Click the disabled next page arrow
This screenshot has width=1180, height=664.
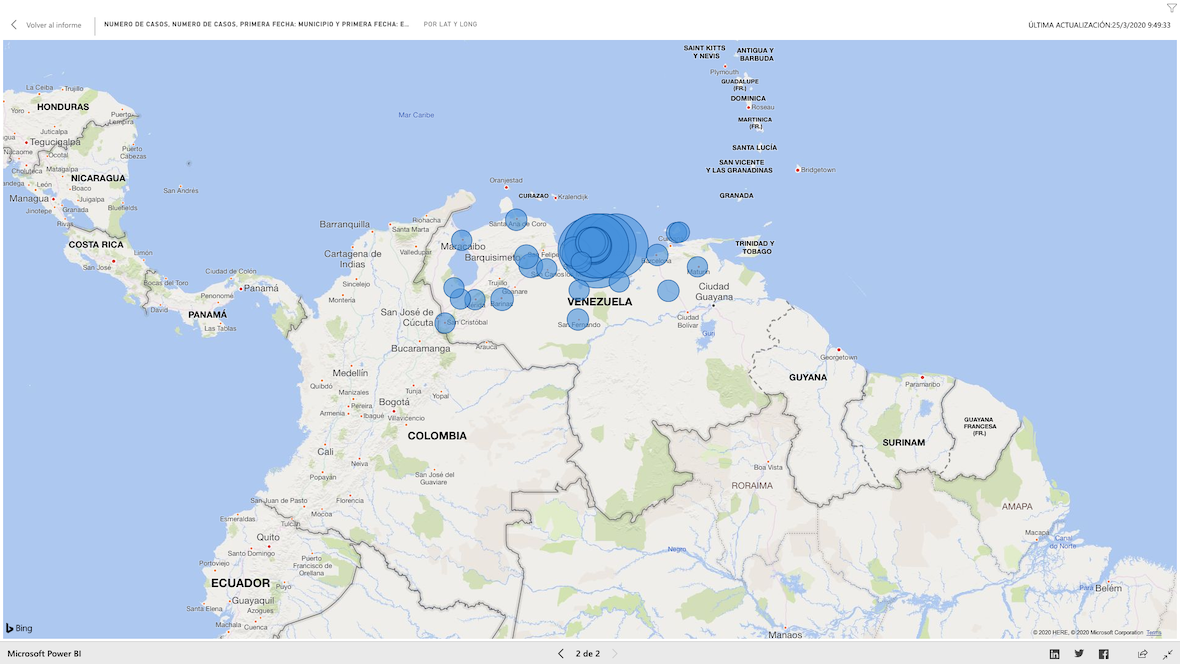coord(614,654)
